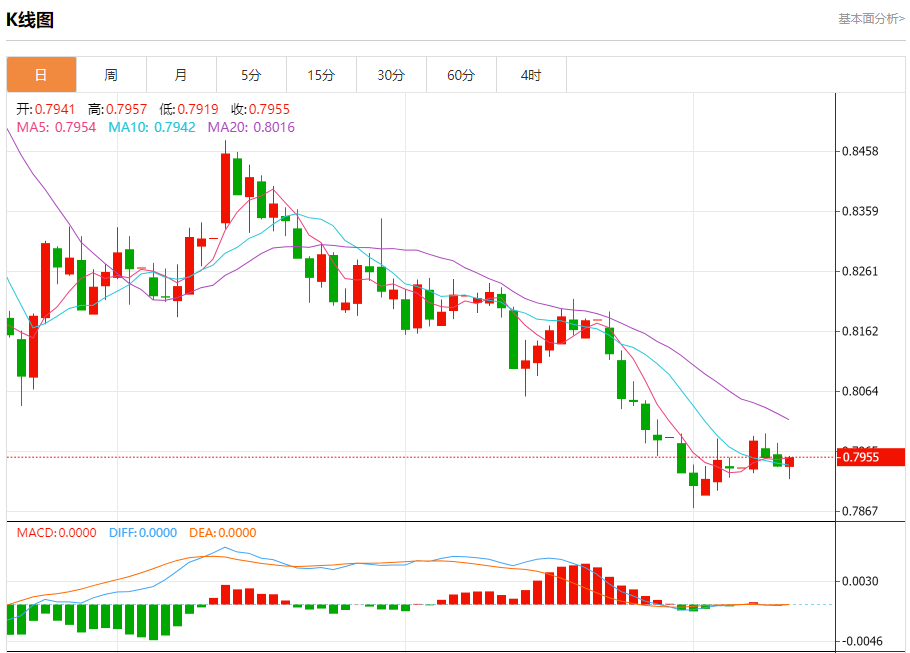The width and height of the screenshot is (910, 653).
Task: Click the 0.7867 price axis label
Action: tap(860, 511)
